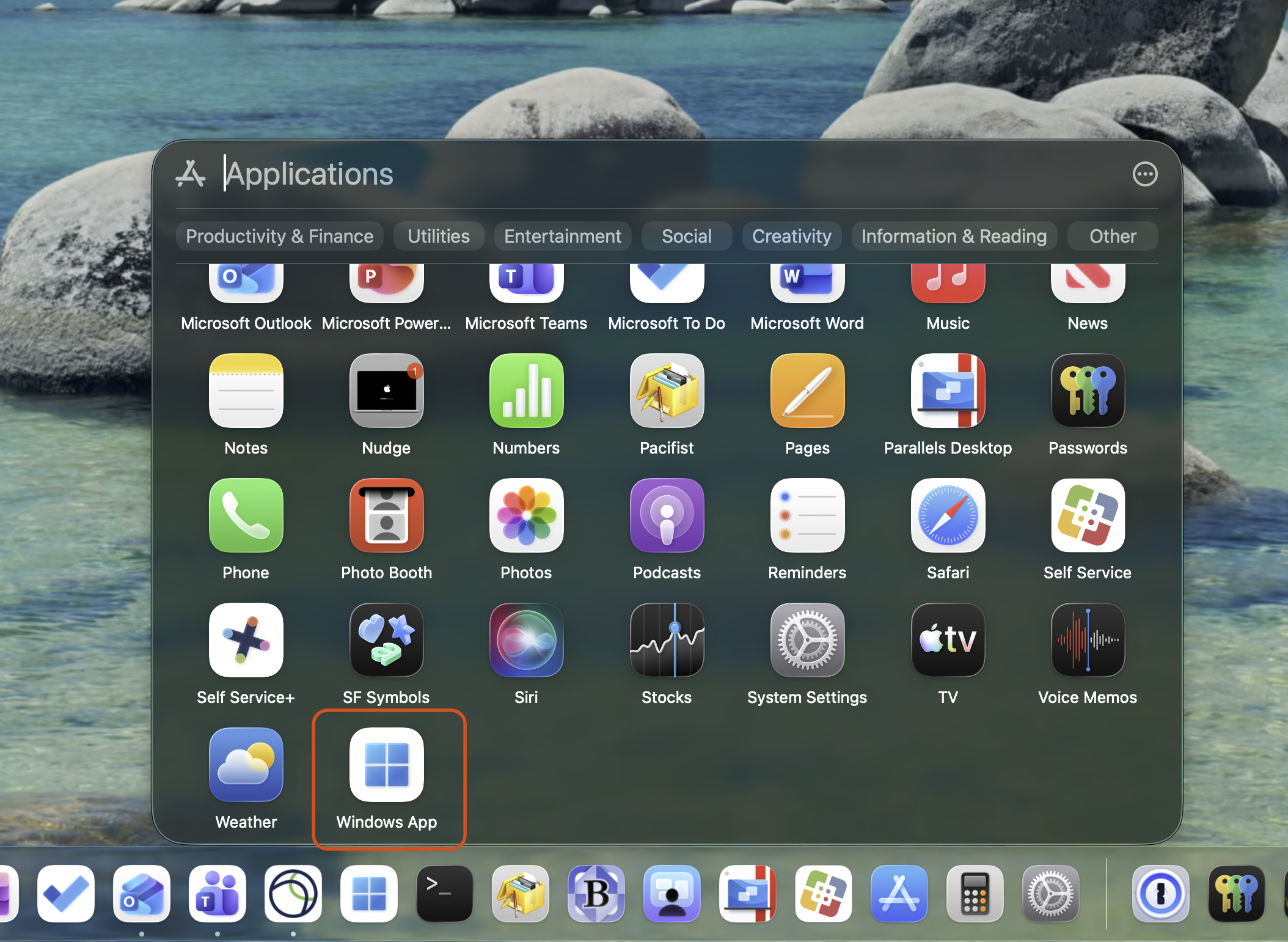Open the Music app
Screen dimensions: 1288x942
[x=948, y=283]
